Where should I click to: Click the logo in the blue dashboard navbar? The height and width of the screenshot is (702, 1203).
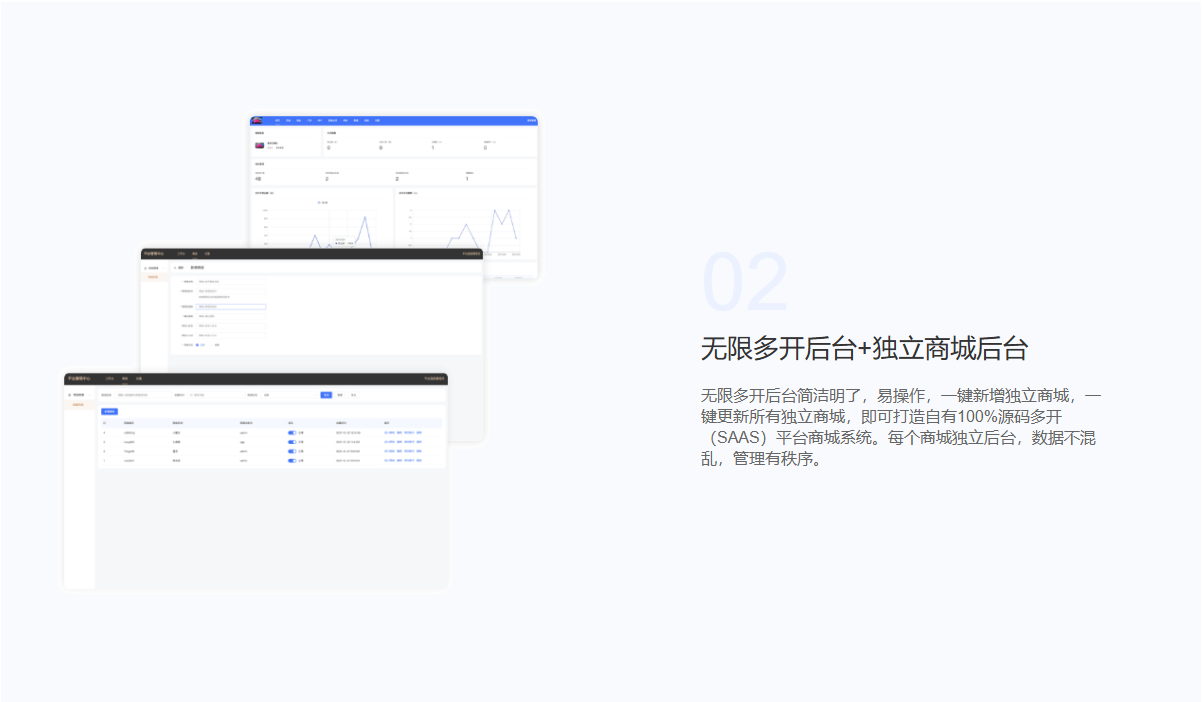(x=257, y=121)
